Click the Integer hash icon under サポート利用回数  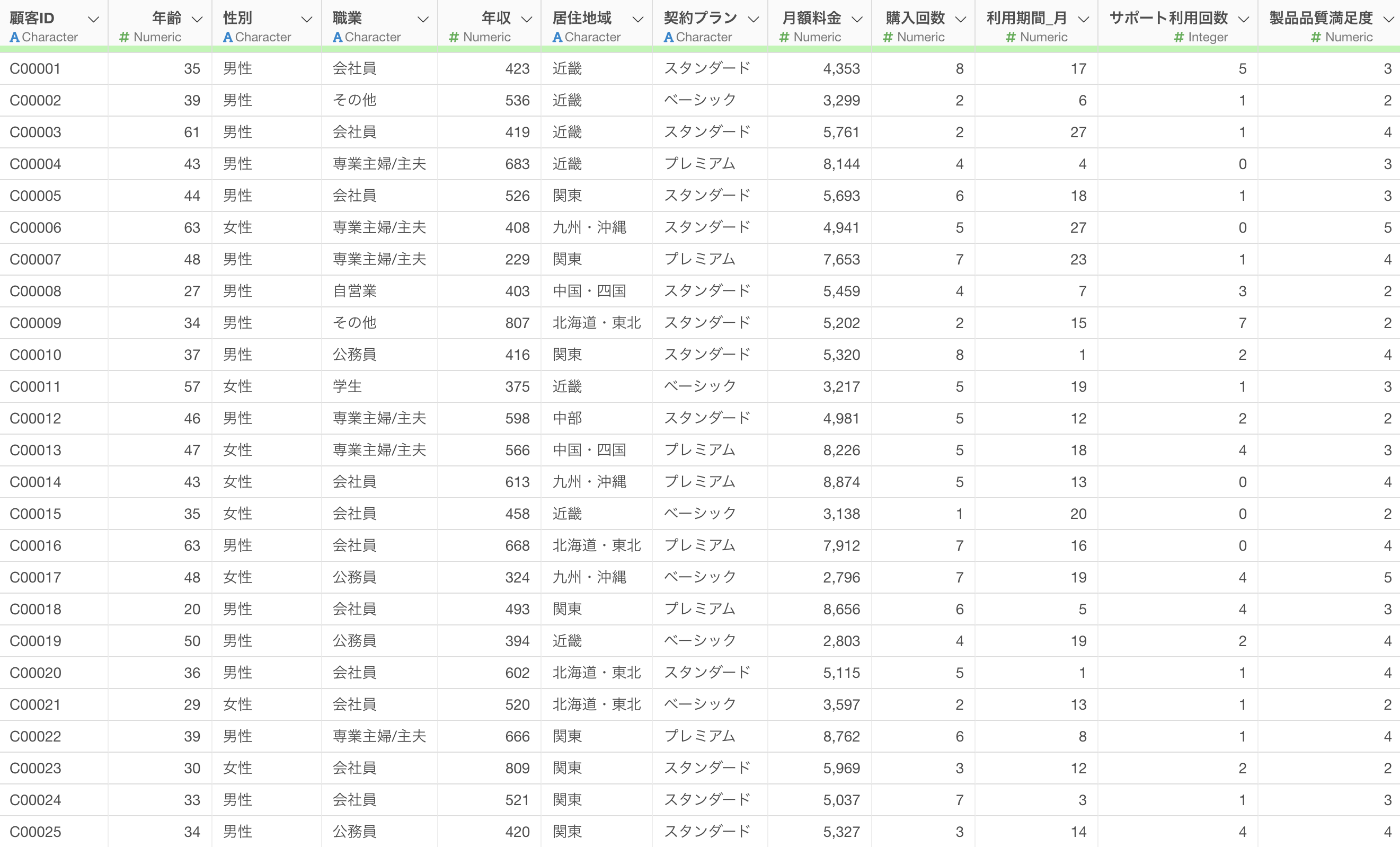pyautogui.click(x=1179, y=38)
